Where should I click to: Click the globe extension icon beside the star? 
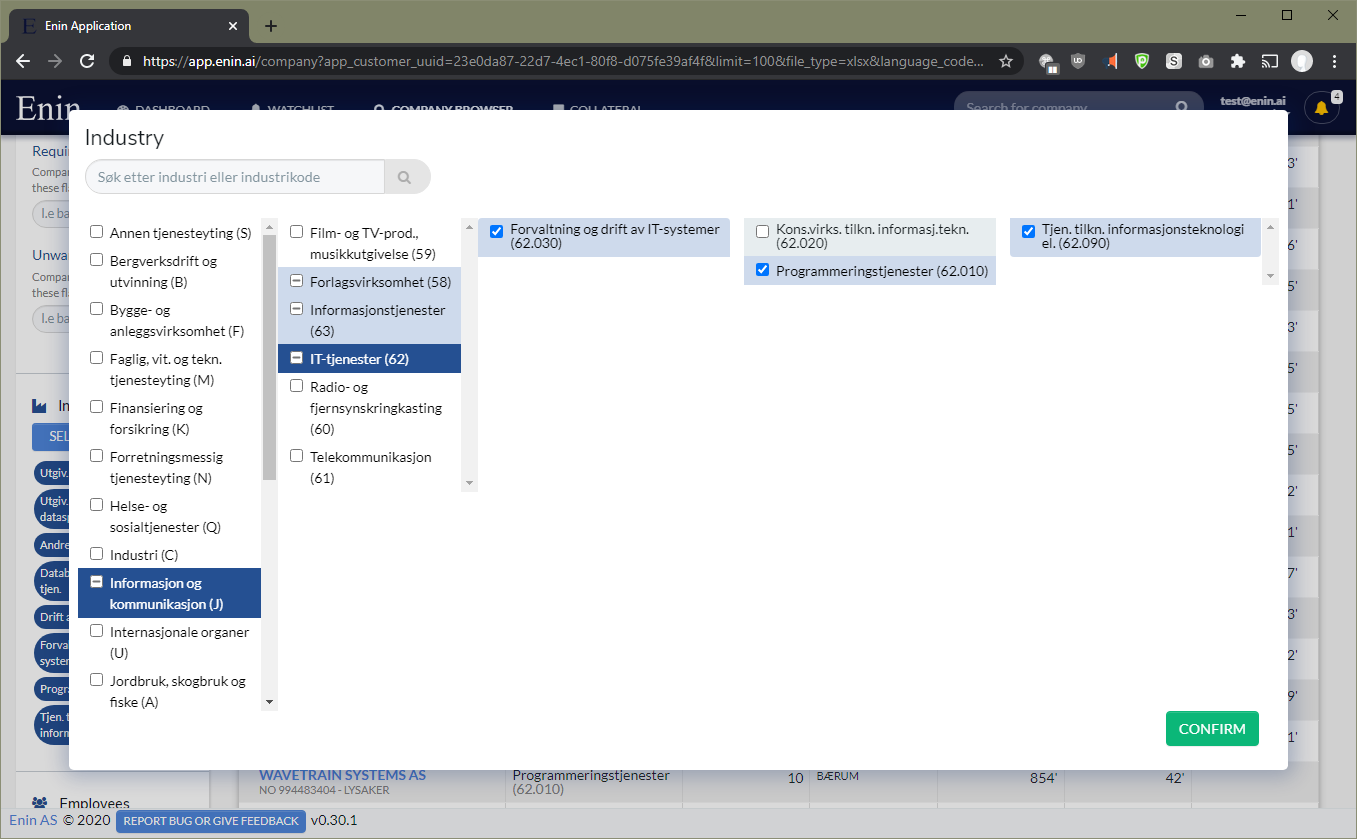click(x=1048, y=62)
